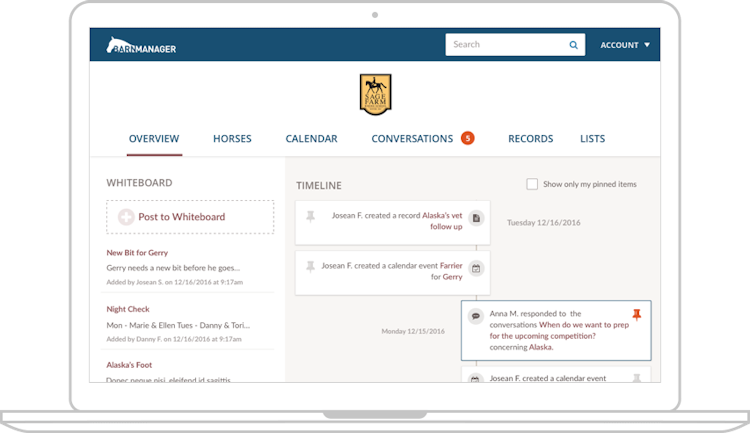This screenshot has width=750, height=433.
Task: Follow the Alaska's vet follow up record link
Action: (x=442, y=221)
